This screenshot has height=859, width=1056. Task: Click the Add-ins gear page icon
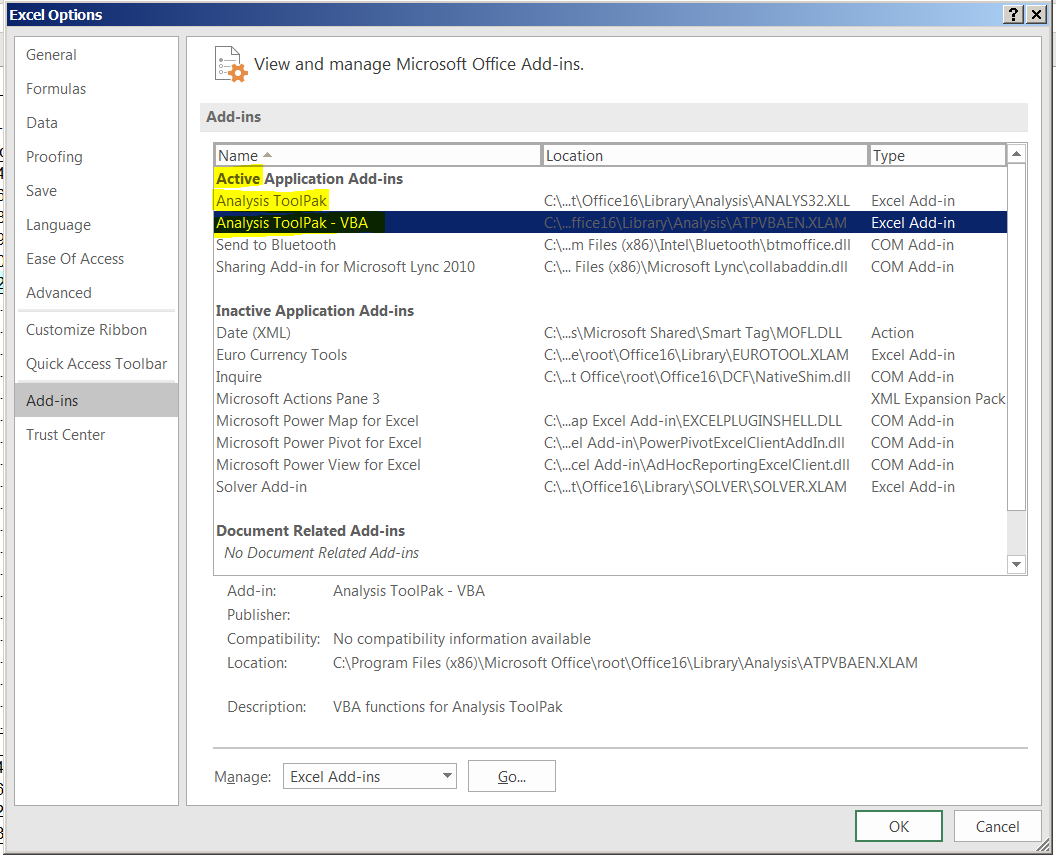[x=231, y=64]
